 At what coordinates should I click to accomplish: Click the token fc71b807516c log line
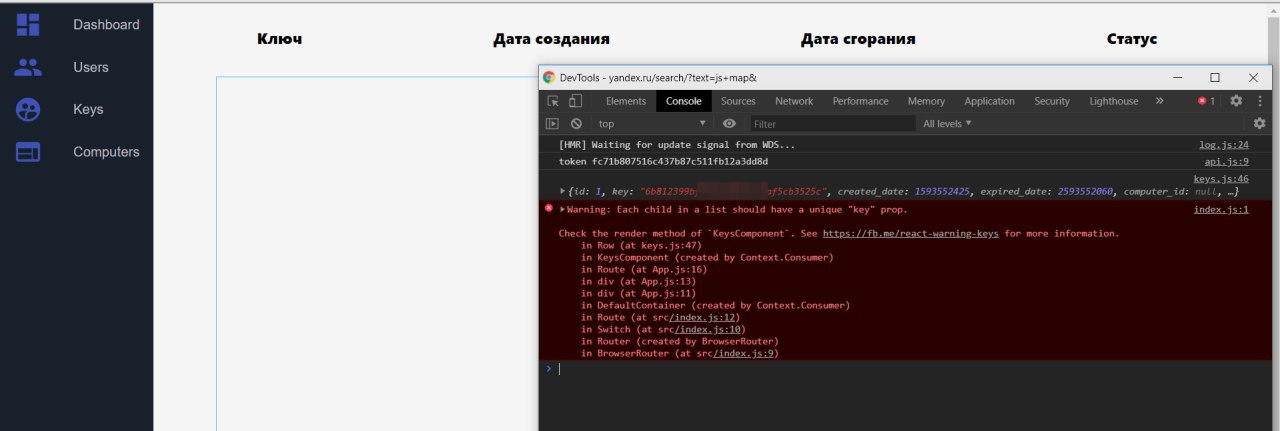663,161
